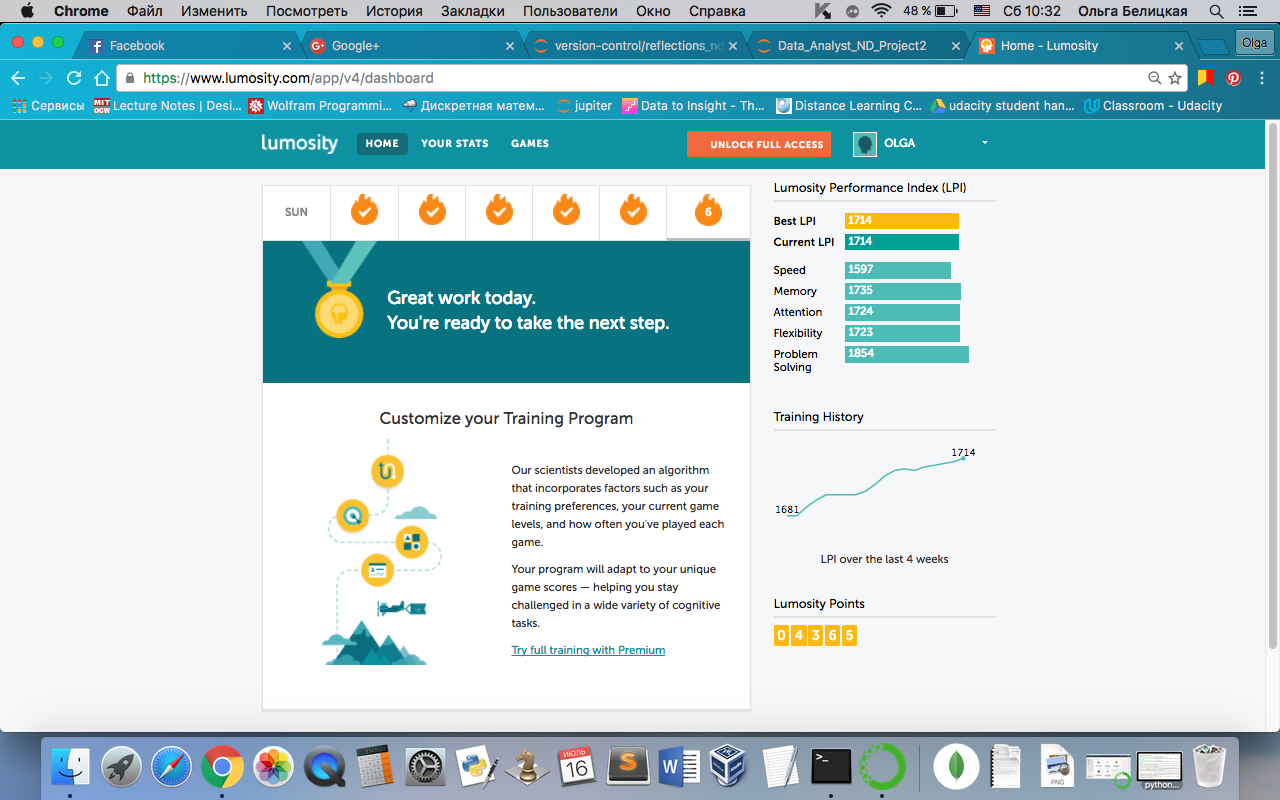Image resolution: width=1280 pixels, height=800 pixels.
Task: Go to YOUR STATS page
Action: click(x=455, y=143)
